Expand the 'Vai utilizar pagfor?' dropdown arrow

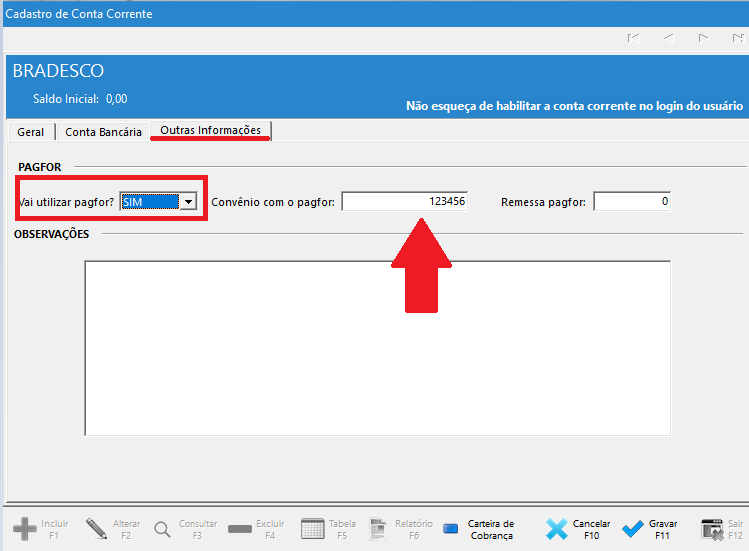(189, 202)
